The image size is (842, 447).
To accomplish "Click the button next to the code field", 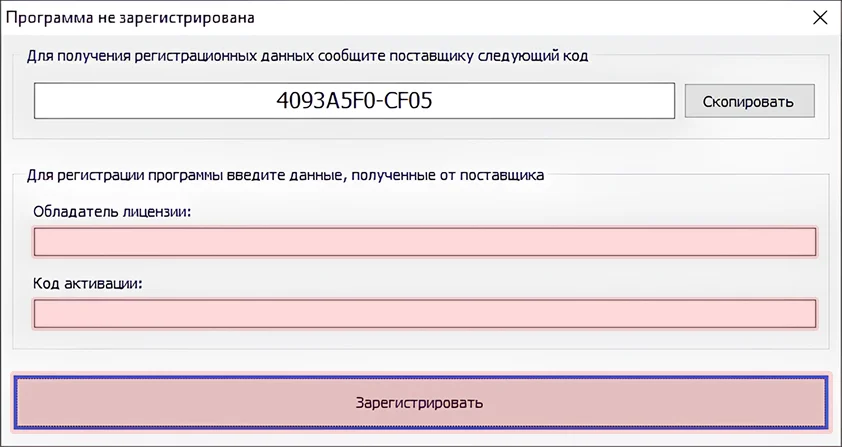I will coord(749,101).
